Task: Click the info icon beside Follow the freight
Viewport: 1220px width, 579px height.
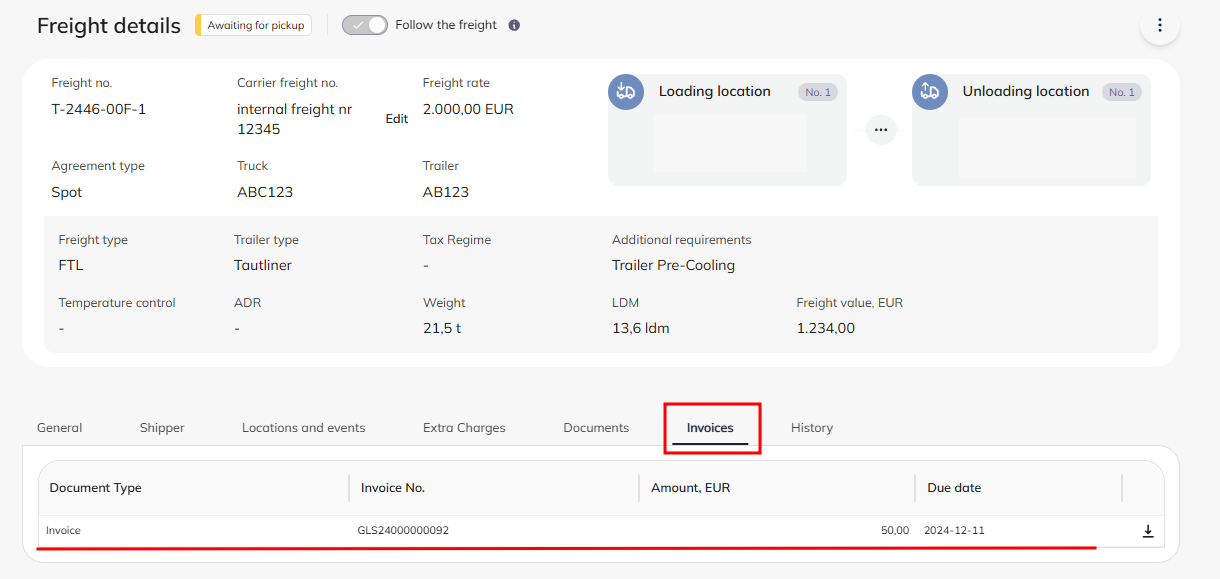Action: pos(514,25)
